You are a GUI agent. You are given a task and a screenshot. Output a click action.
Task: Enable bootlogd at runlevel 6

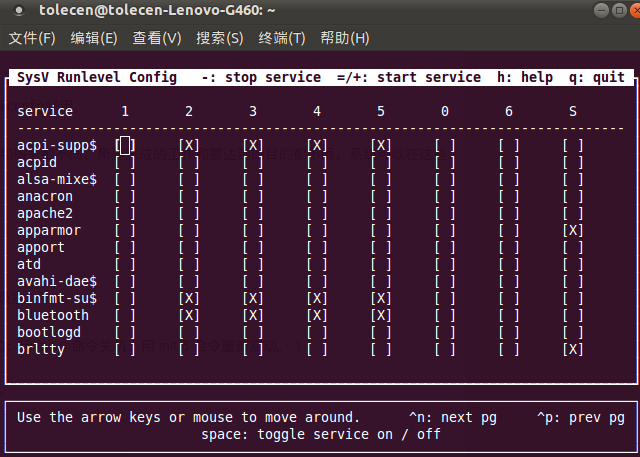509,333
